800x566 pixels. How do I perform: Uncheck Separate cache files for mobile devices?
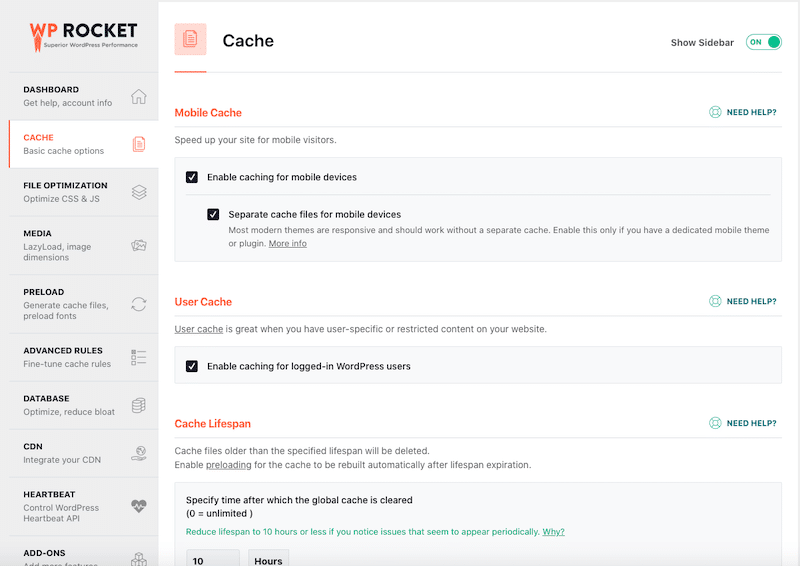point(213,214)
